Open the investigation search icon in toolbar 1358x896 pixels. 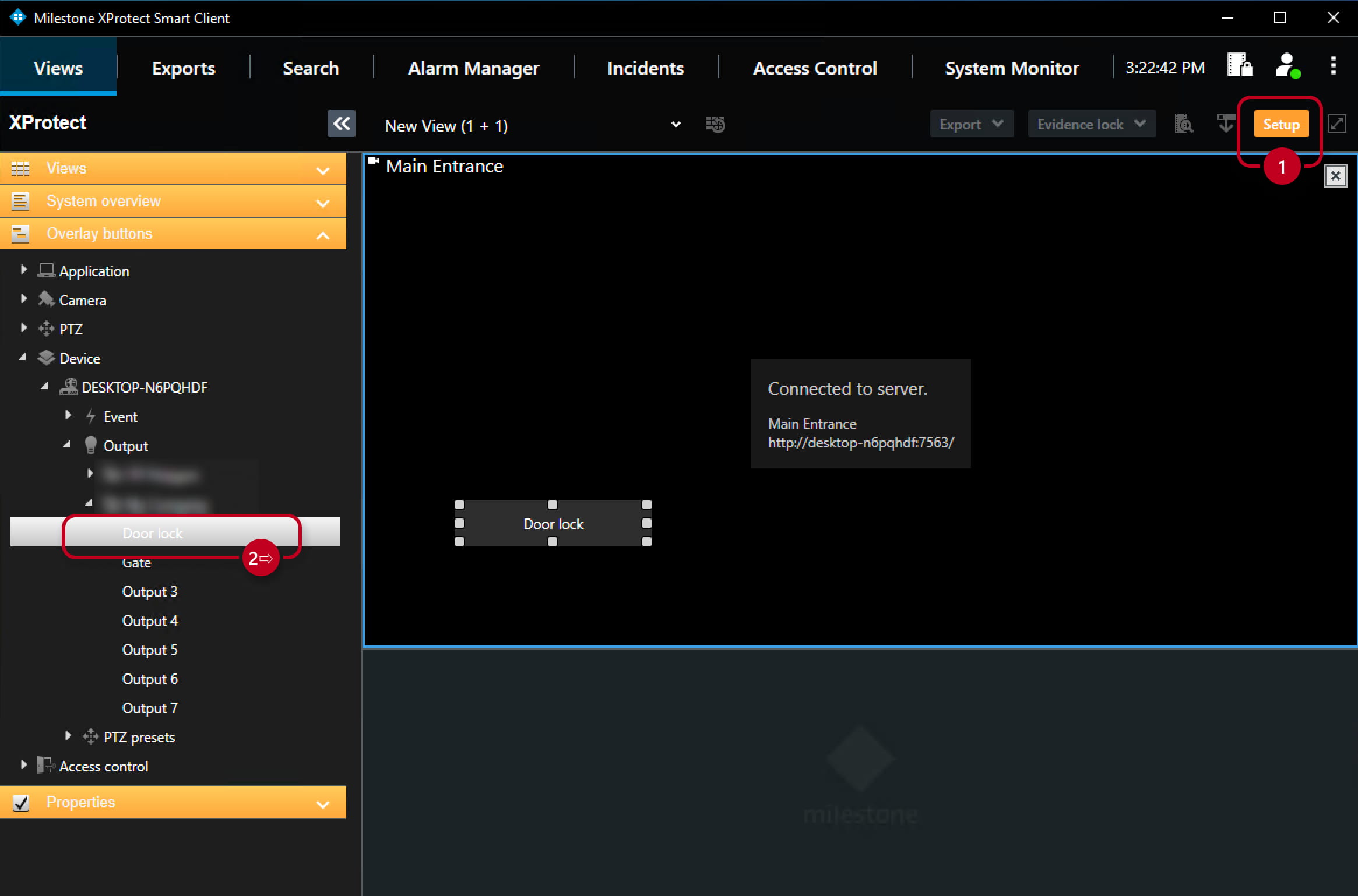coord(1183,124)
